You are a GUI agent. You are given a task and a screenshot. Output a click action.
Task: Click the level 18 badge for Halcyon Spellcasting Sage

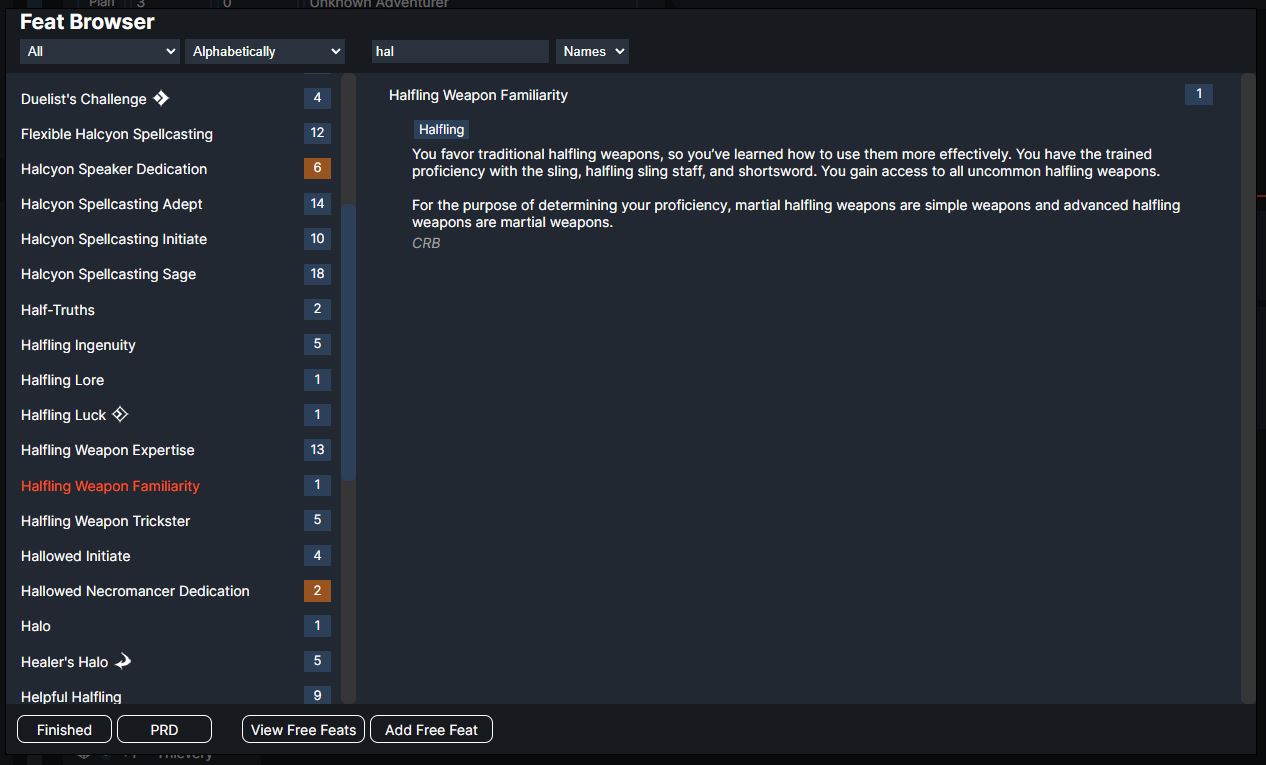[317, 273]
